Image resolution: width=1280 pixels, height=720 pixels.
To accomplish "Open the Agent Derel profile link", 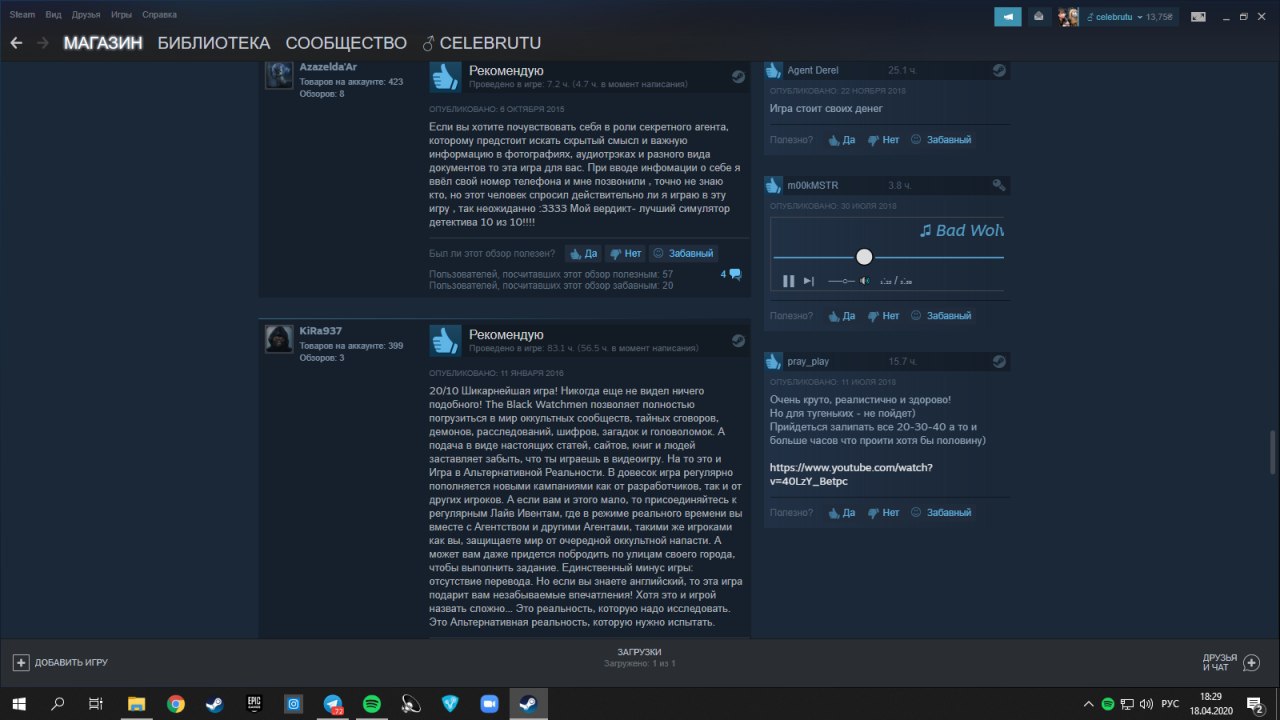I will [x=813, y=70].
